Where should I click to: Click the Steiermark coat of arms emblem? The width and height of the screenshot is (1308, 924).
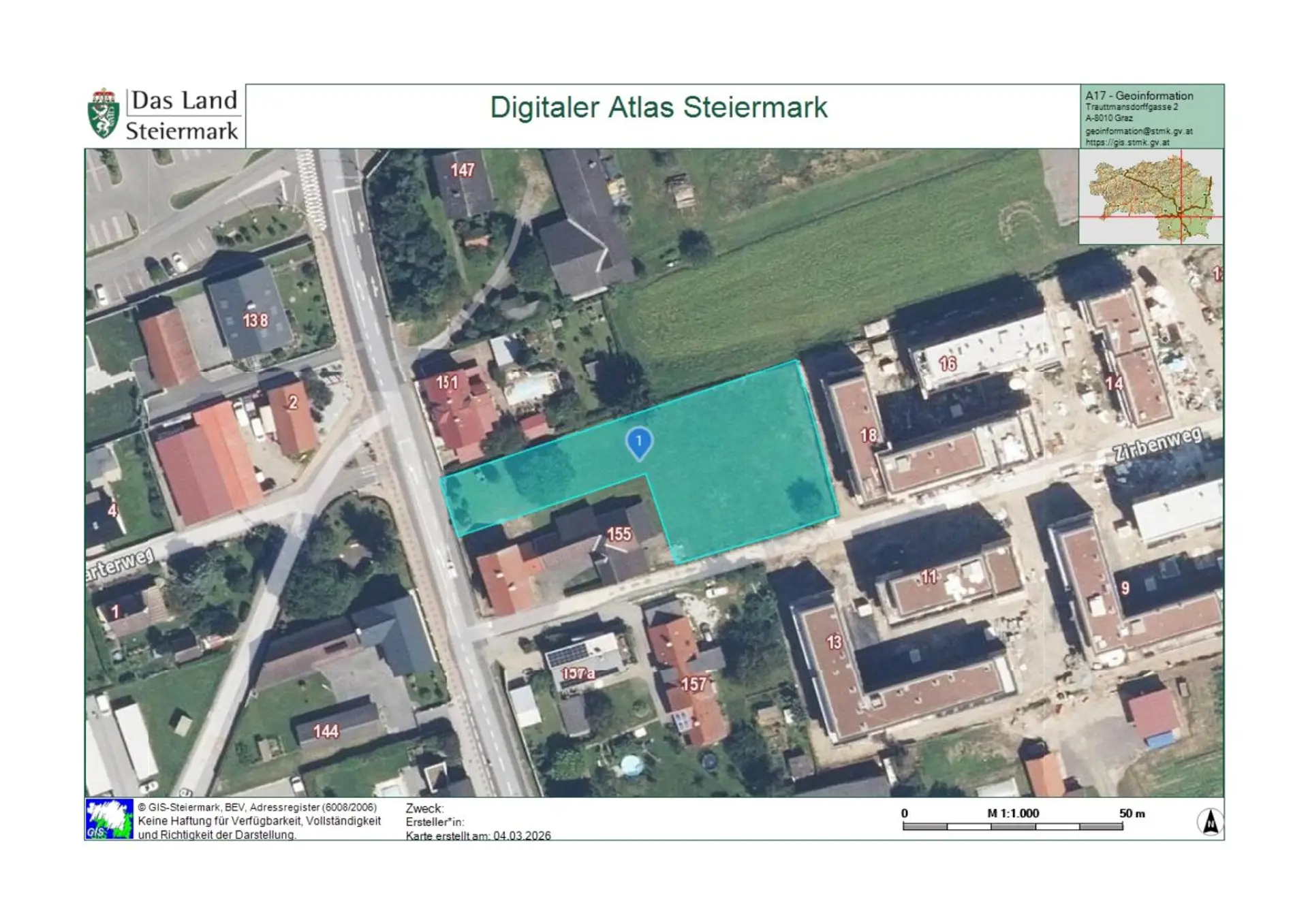(x=104, y=114)
